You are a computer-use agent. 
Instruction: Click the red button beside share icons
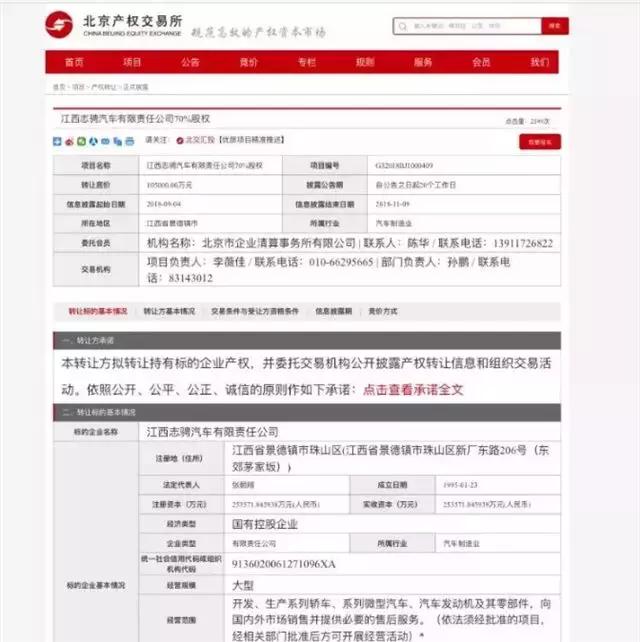(540, 142)
